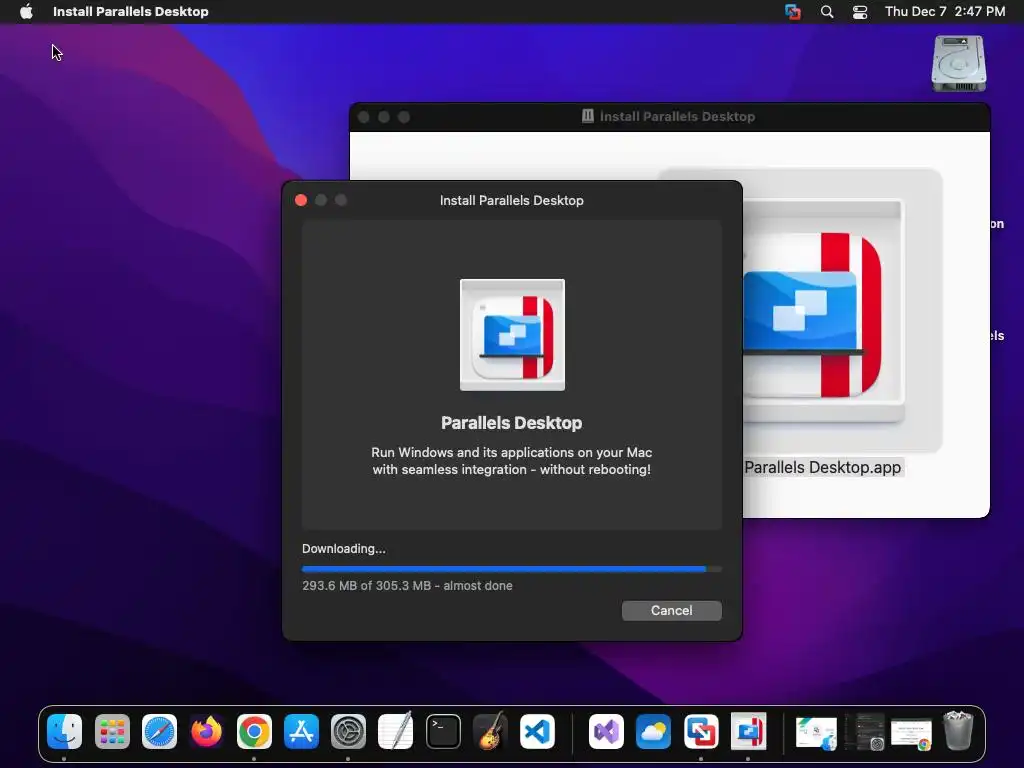Screen dimensions: 1024x768
Task: Open System Preferences from the Dock
Action: tap(348, 731)
